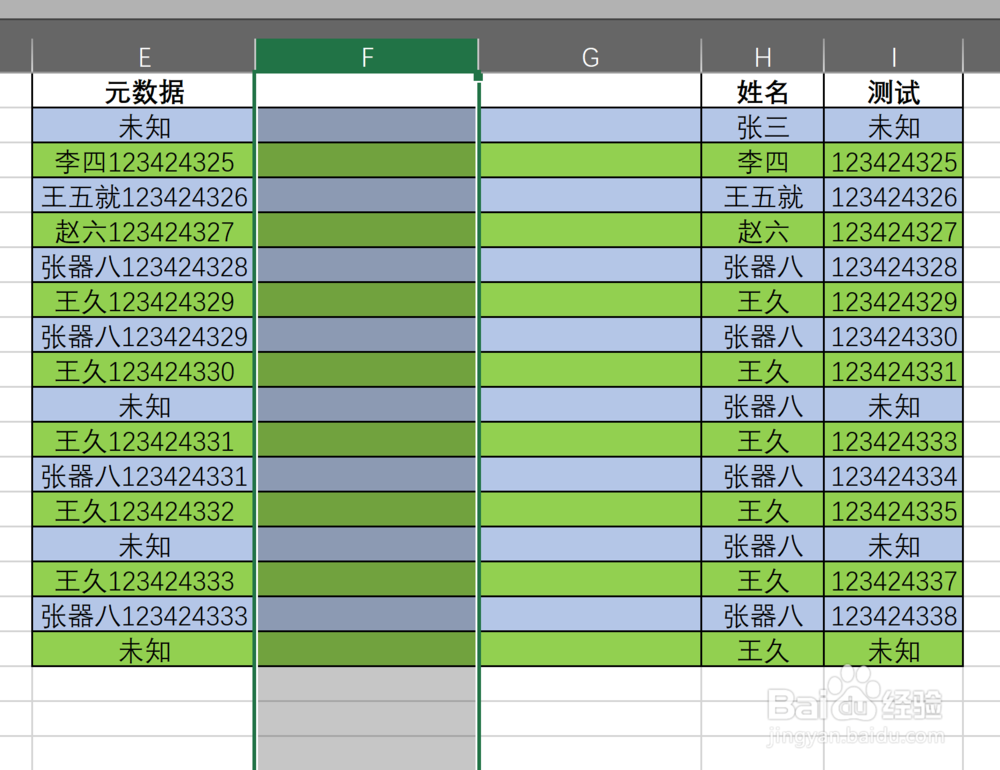The width and height of the screenshot is (1000, 770).
Task: Click an empty cell in column G next to 张三
Action: click(590, 126)
